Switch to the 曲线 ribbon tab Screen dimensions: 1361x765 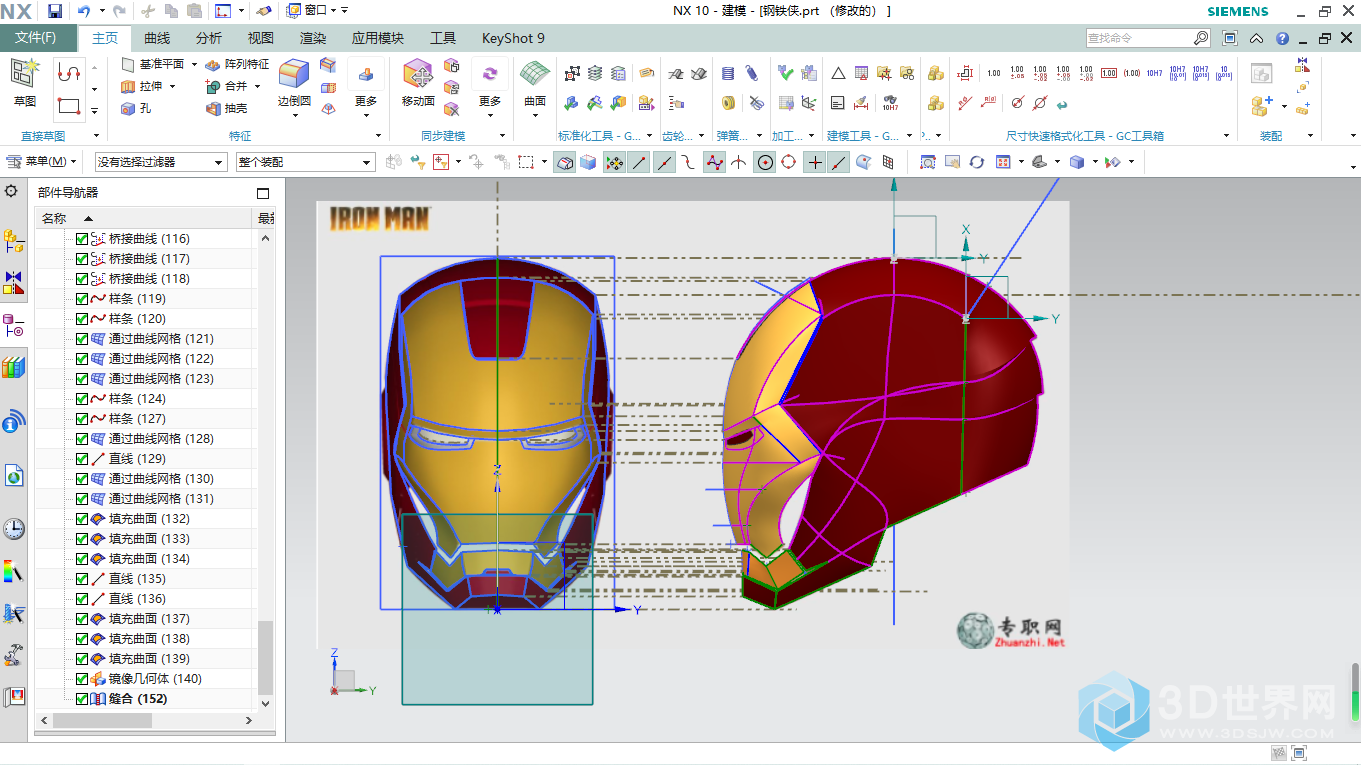tap(157, 38)
